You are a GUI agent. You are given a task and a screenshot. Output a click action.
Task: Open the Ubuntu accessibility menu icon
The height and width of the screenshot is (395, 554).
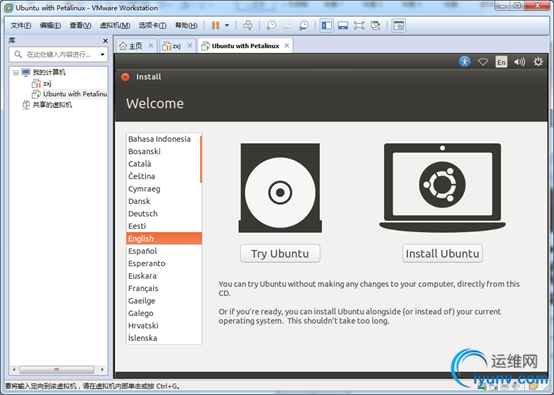pyautogui.click(x=465, y=62)
